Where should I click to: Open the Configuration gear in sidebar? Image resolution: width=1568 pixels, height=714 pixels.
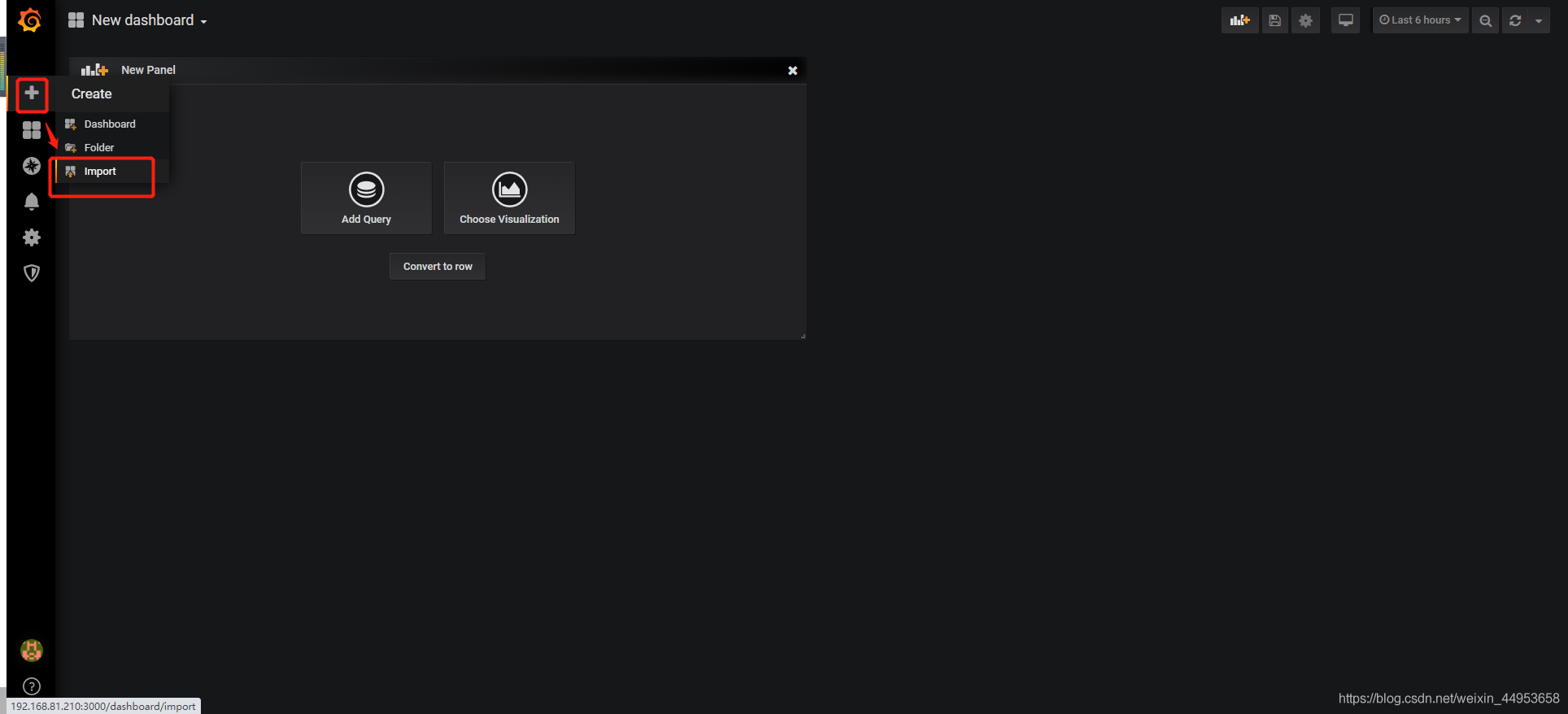32,237
